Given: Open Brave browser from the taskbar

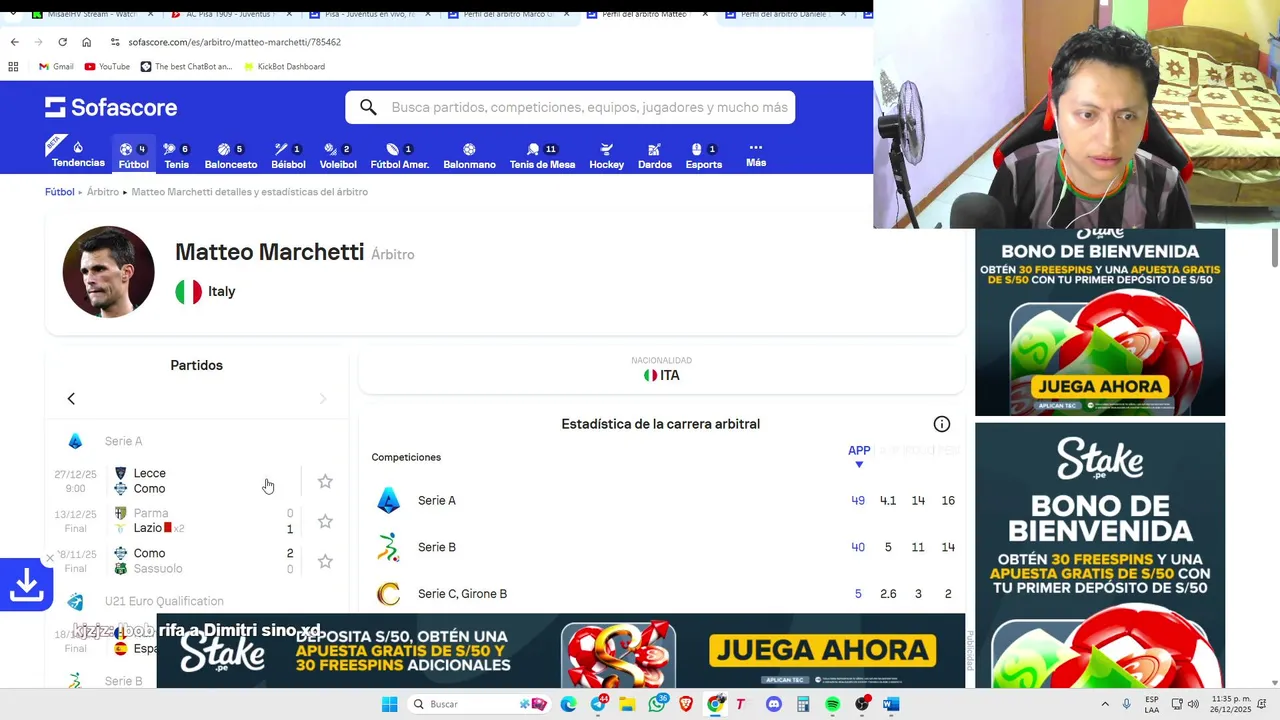Looking at the screenshot, I should pos(686,704).
